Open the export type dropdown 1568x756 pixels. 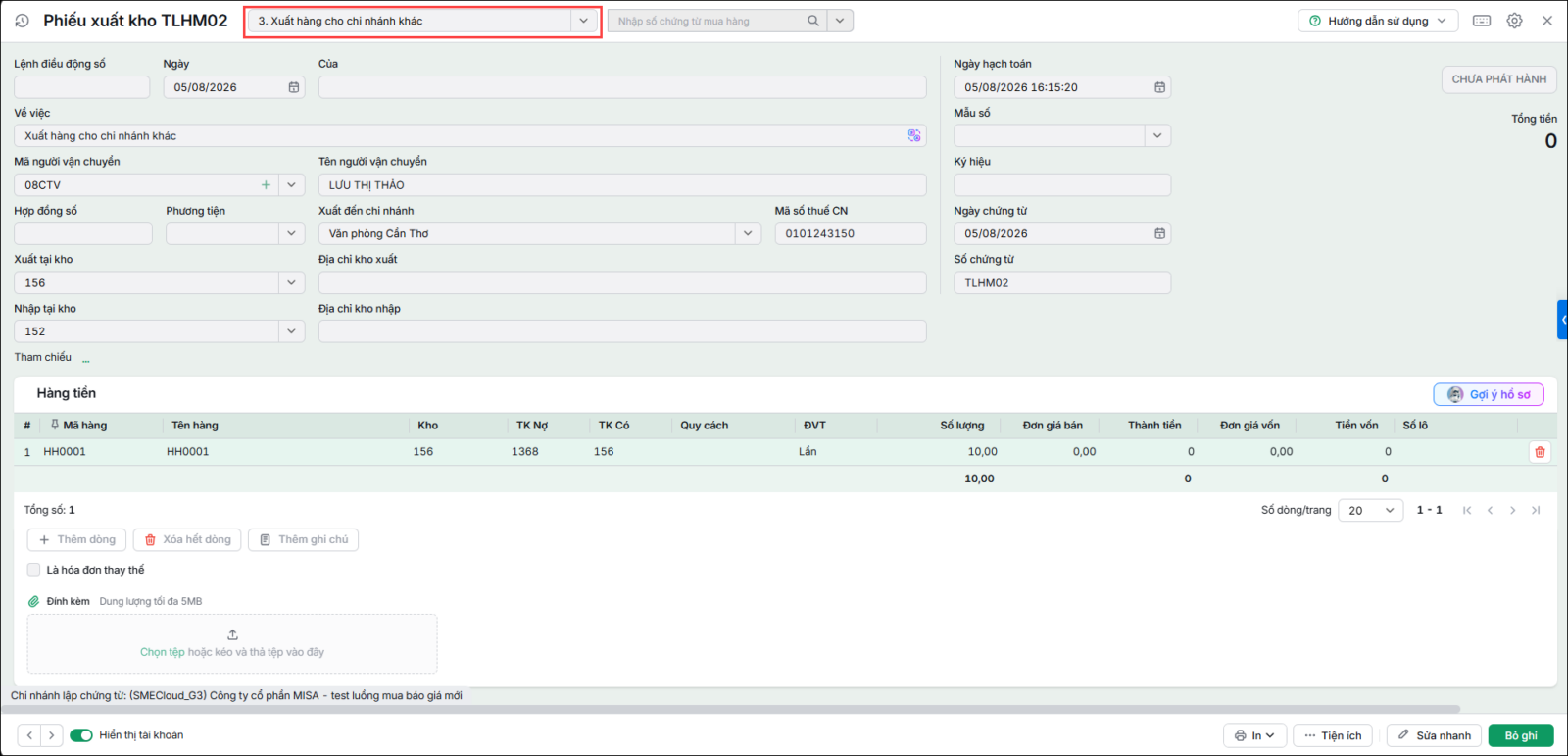pyautogui.click(x=584, y=21)
